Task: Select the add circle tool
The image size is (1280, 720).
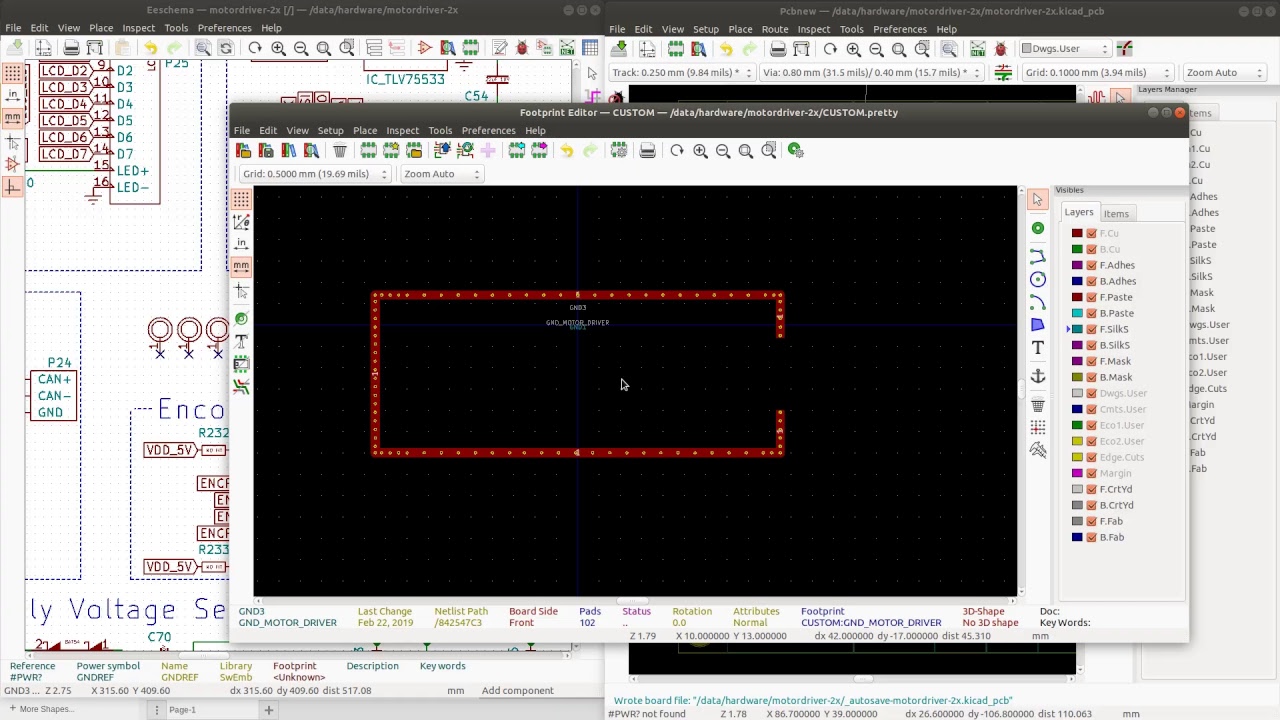Action: pyautogui.click(x=1038, y=279)
